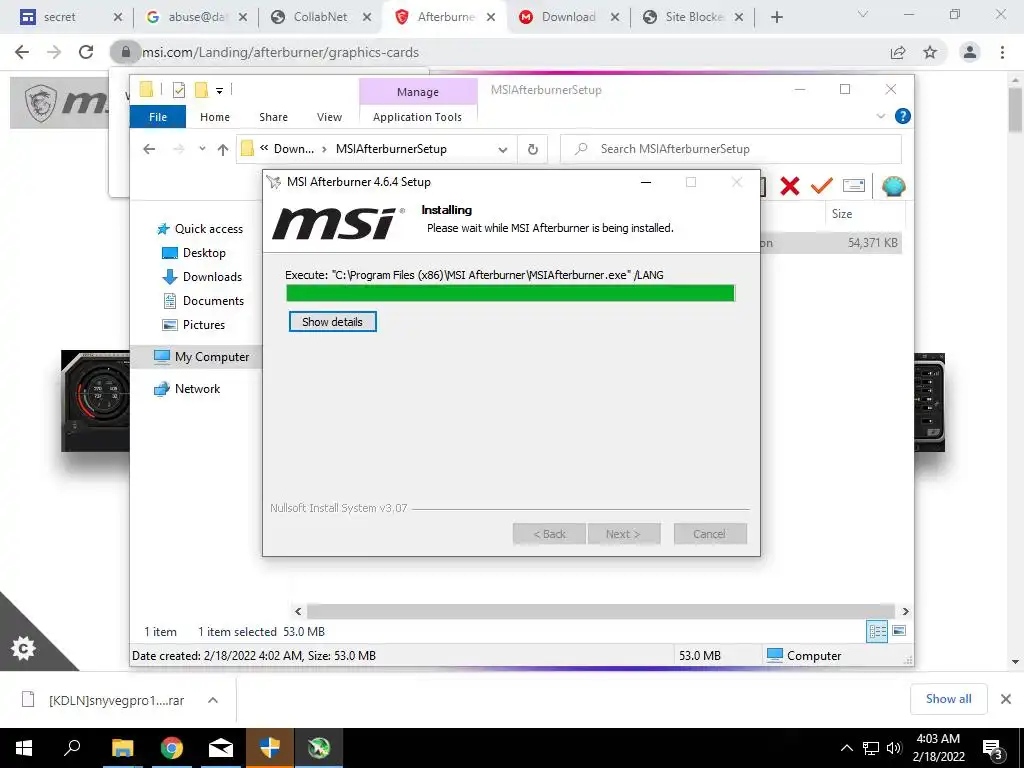Viewport: 1024px width, 768px height.
Task: View site info lock icon
Action: 126,52
